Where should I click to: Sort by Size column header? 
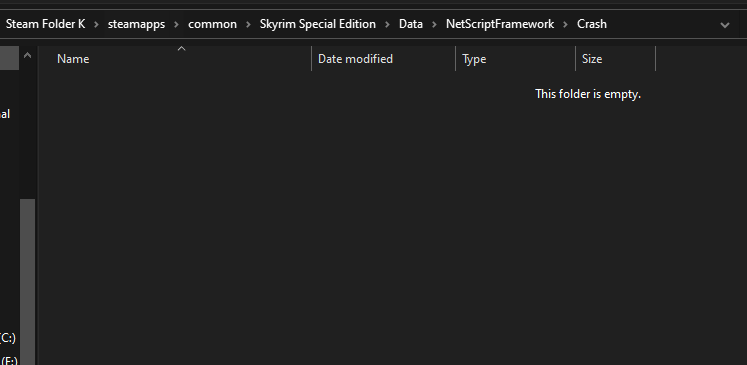point(616,59)
